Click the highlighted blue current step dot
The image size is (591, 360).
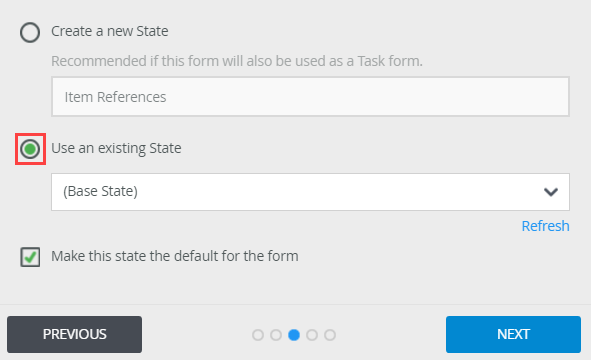(x=294, y=335)
